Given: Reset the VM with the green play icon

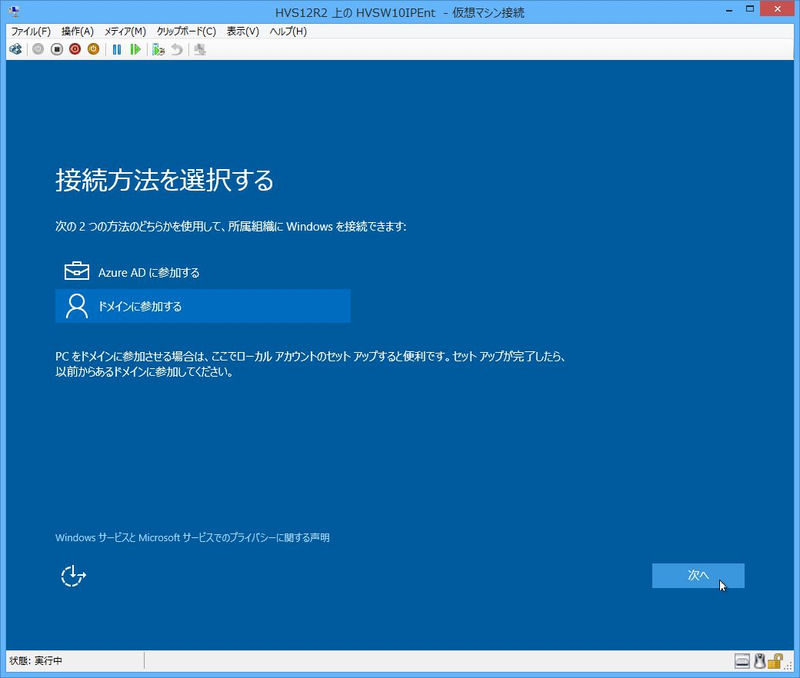Looking at the screenshot, I should click(x=135, y=49).
